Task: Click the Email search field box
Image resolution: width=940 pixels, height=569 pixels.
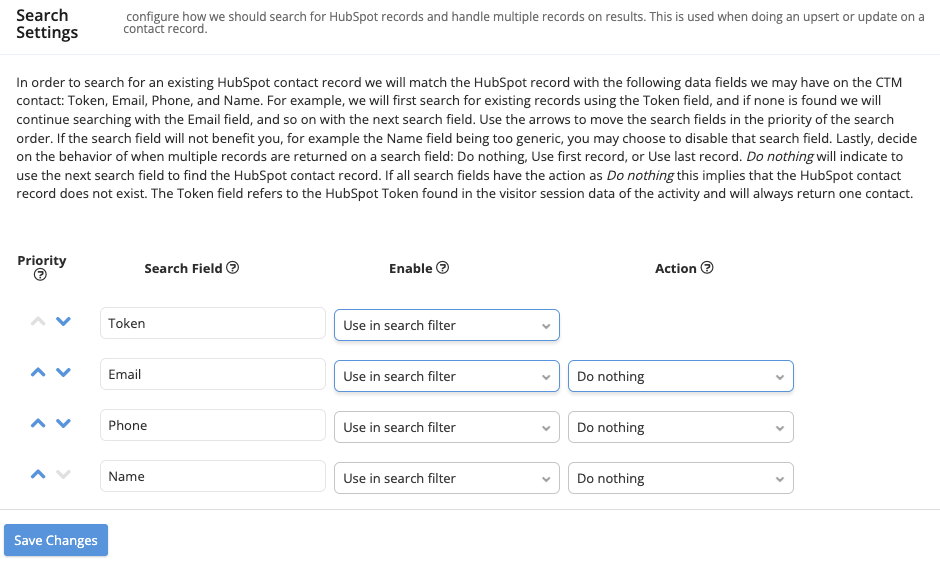Action: pyautogui.click(x=213, y=374)
